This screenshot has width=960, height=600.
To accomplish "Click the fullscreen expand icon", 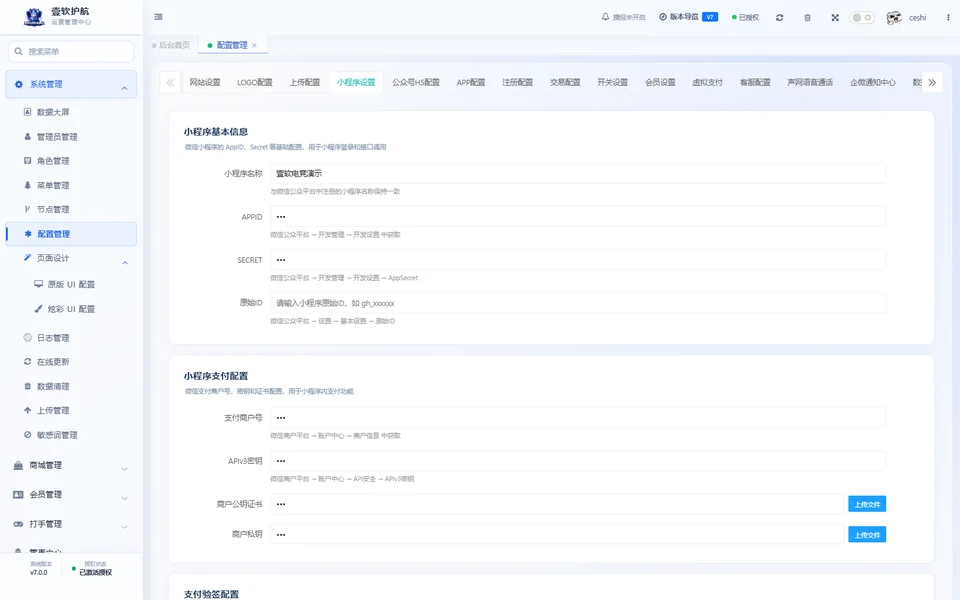I will point(835,18).
